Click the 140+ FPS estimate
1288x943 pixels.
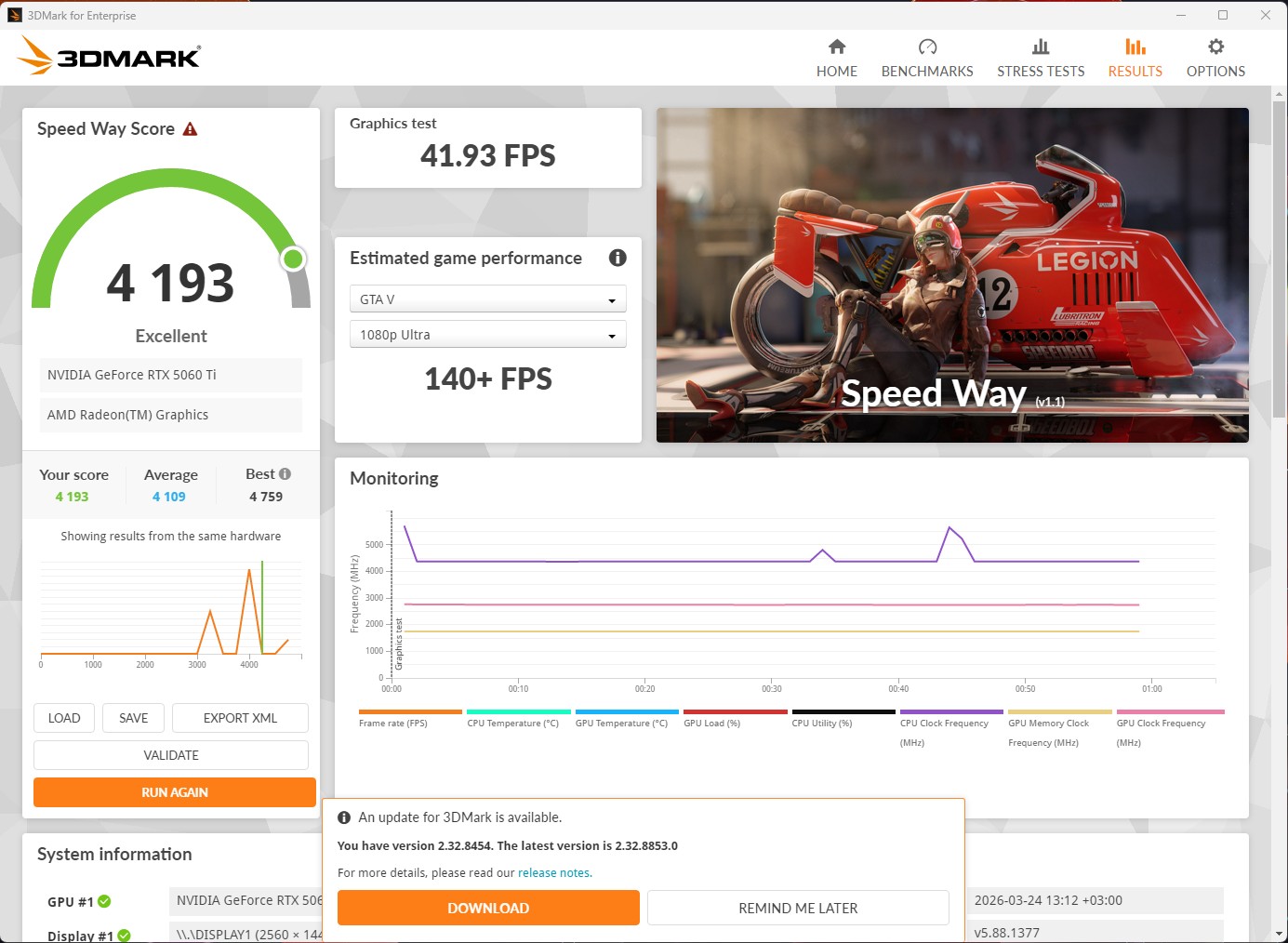(488, 379)
